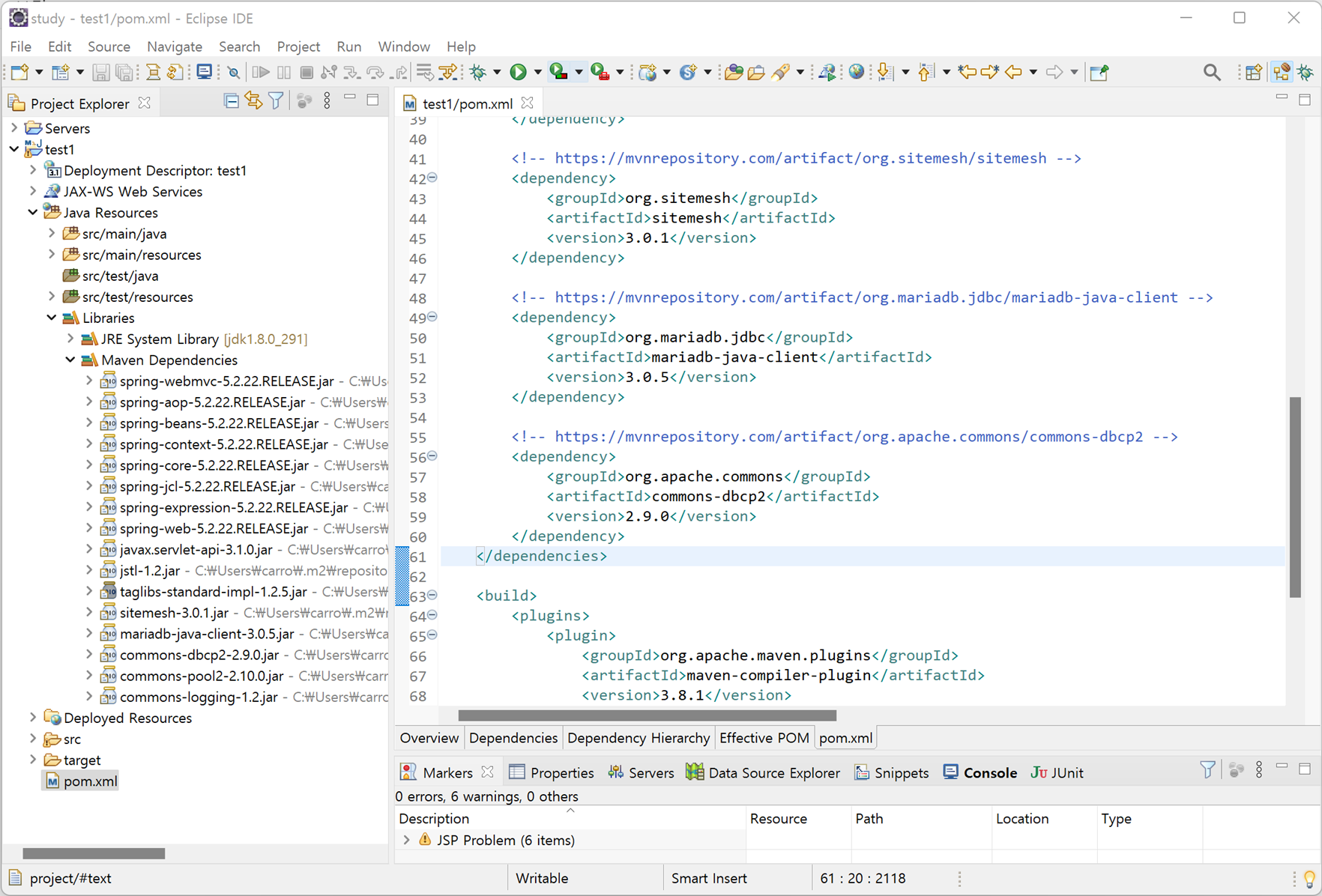Click the Project Explorer filter icon
Image resolution: width=1322 pixels, height=896 pixels.
276,101
